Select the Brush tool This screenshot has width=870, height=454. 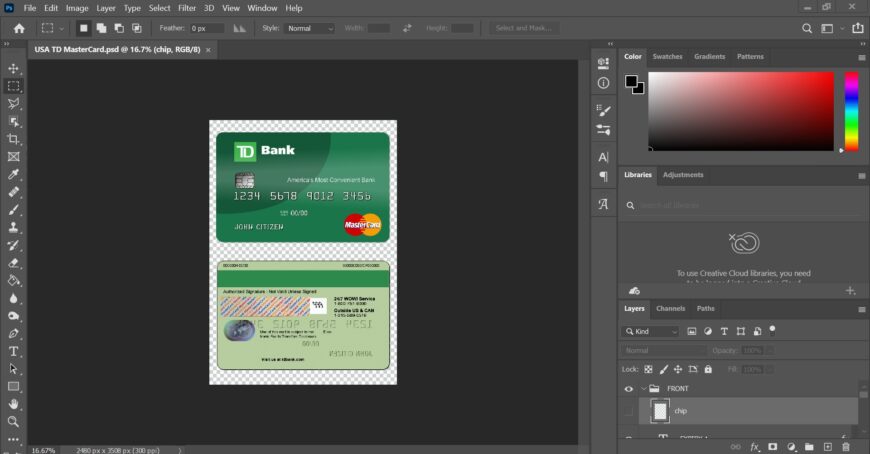point(13,210)
